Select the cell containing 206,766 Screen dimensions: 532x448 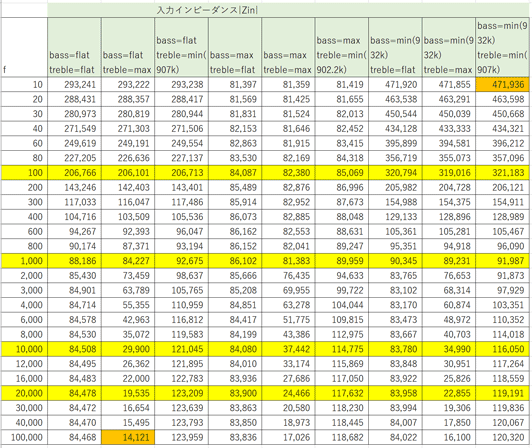[x=74, y=172]
